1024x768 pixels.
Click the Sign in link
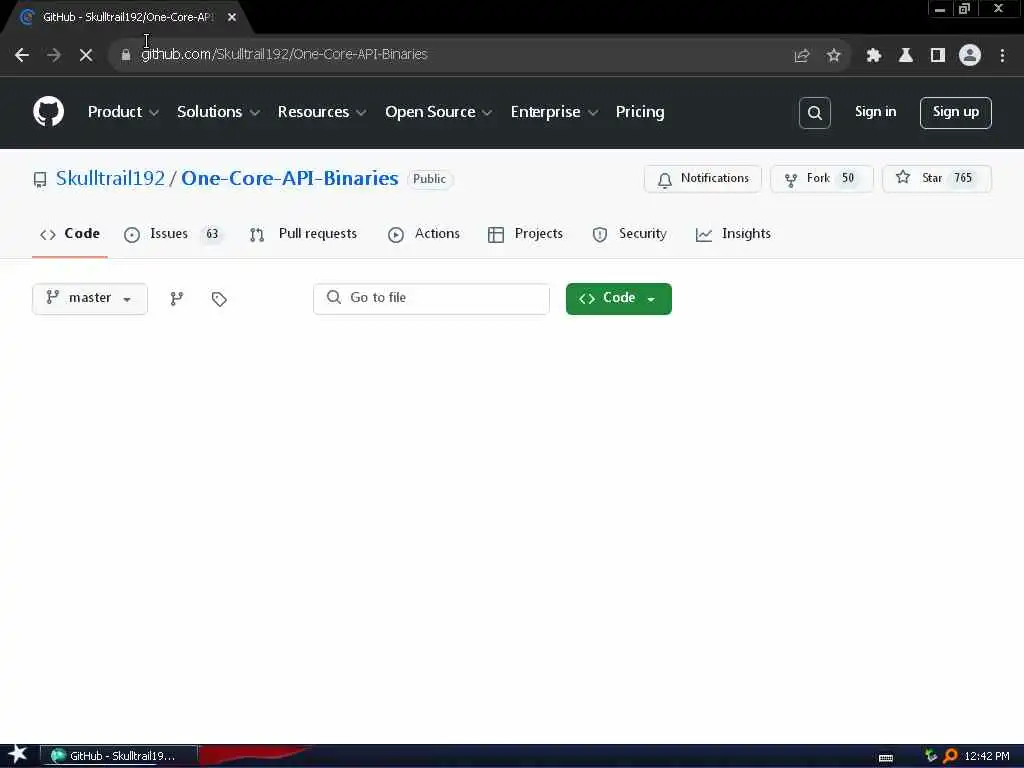click(875, 112)
